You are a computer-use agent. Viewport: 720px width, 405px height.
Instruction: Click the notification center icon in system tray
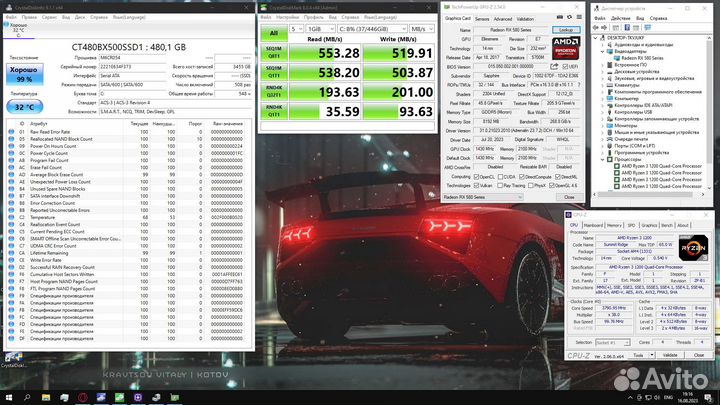[709, 398]
